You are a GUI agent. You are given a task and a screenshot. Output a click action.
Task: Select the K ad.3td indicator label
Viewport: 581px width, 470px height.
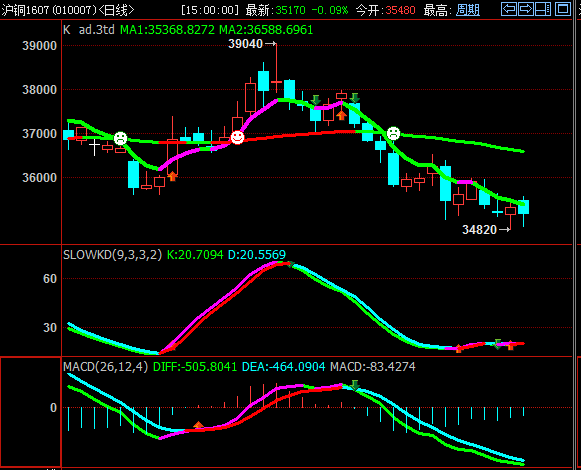(89, 30)
